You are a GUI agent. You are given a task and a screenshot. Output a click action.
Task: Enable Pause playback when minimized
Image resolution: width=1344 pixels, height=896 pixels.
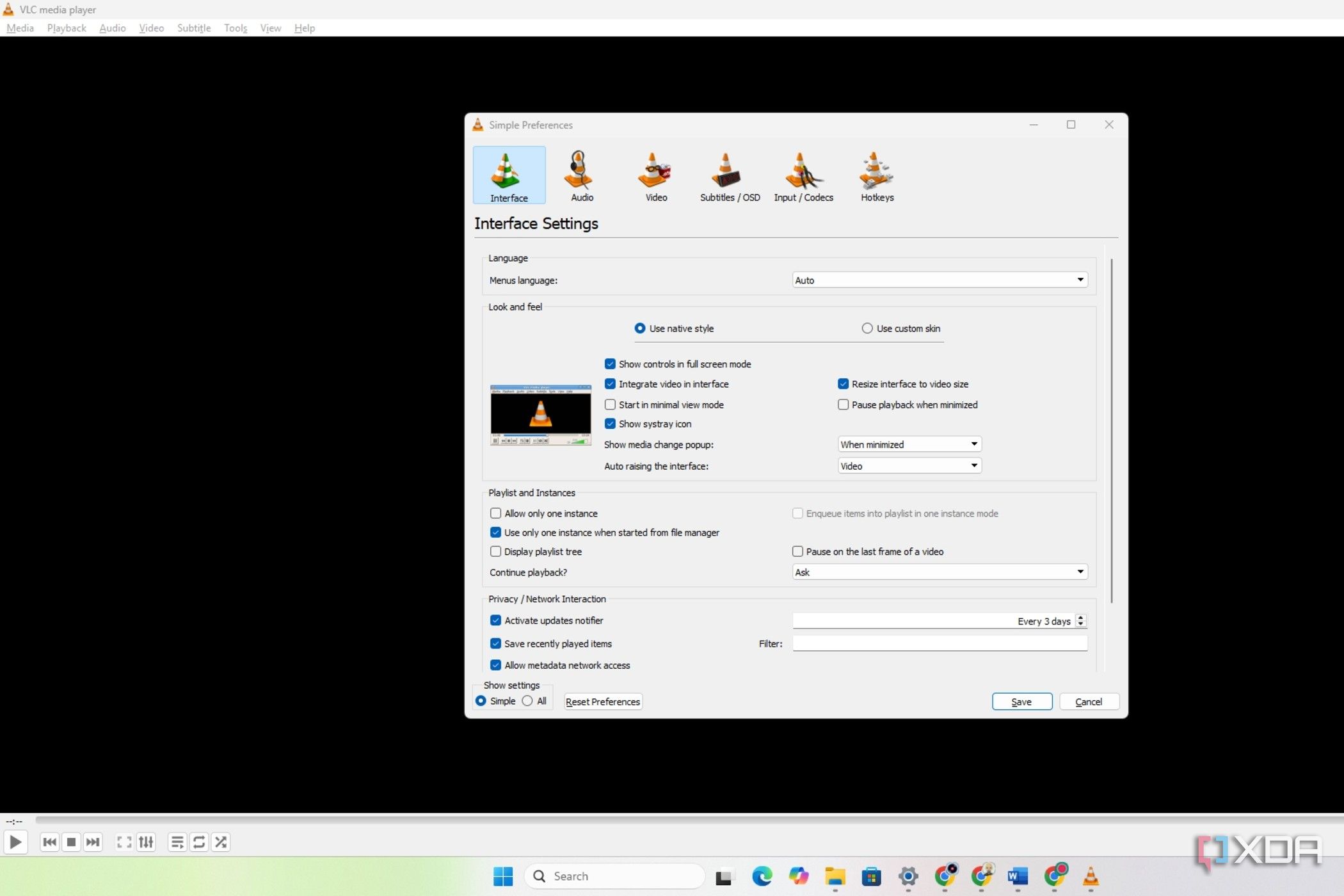coord(843,404)
